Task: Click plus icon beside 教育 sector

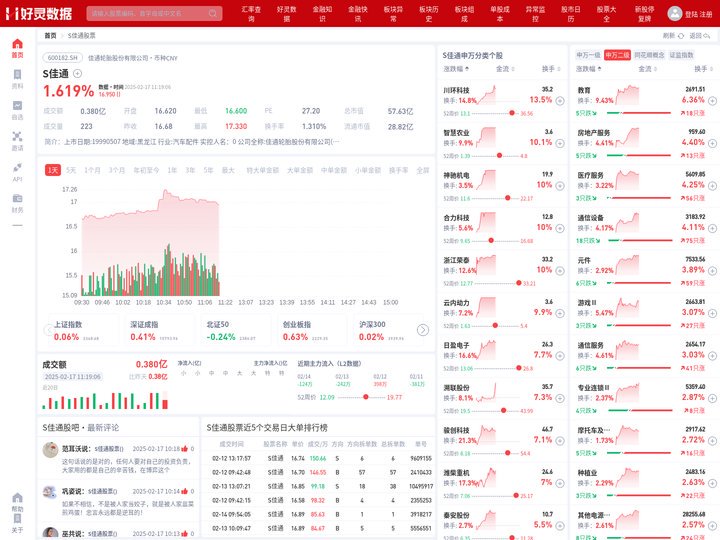Action: pos(712,101)
